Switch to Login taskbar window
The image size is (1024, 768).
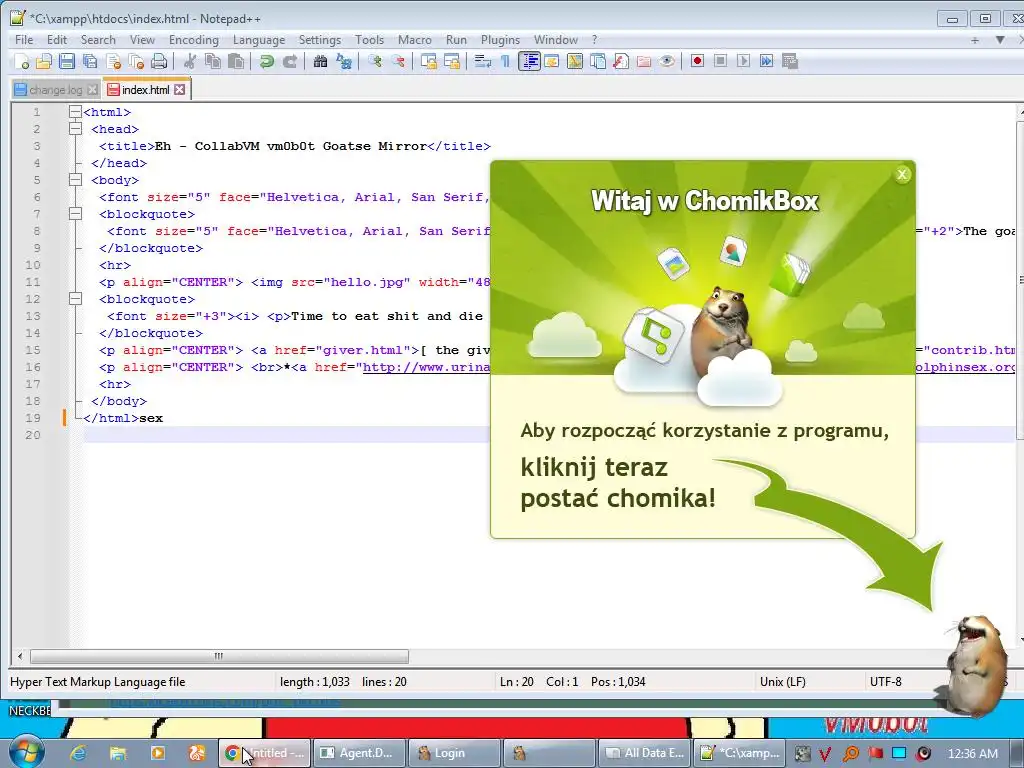(455, 753)
